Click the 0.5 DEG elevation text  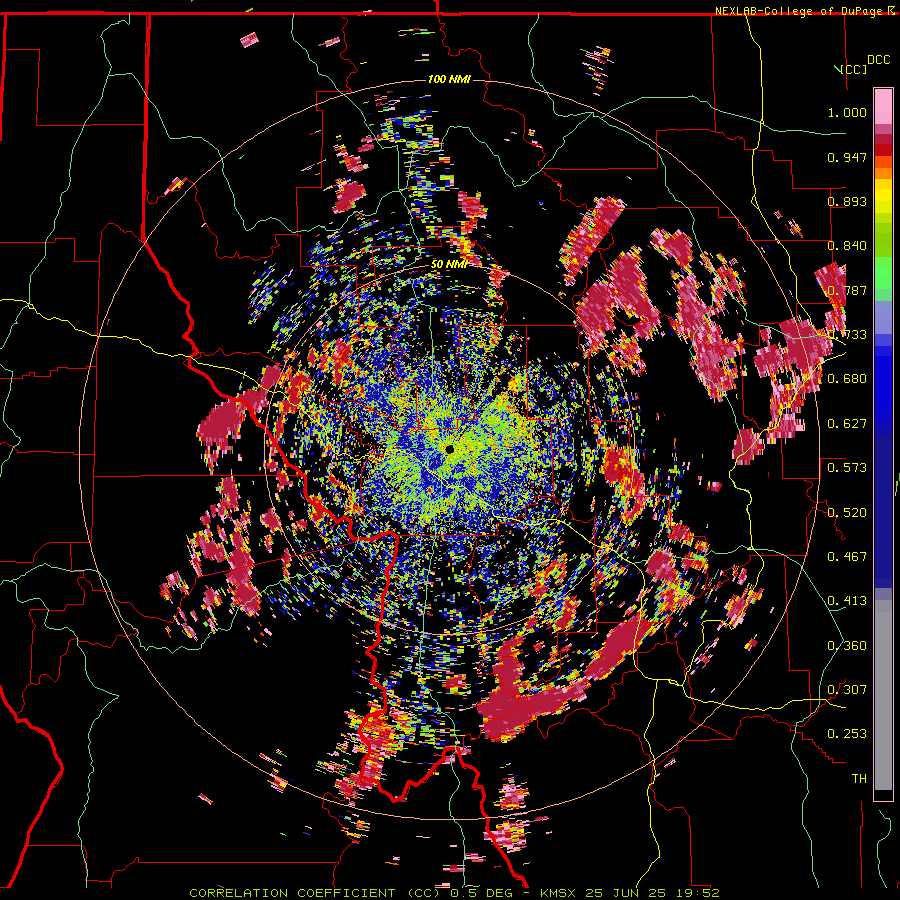point(483,893)
